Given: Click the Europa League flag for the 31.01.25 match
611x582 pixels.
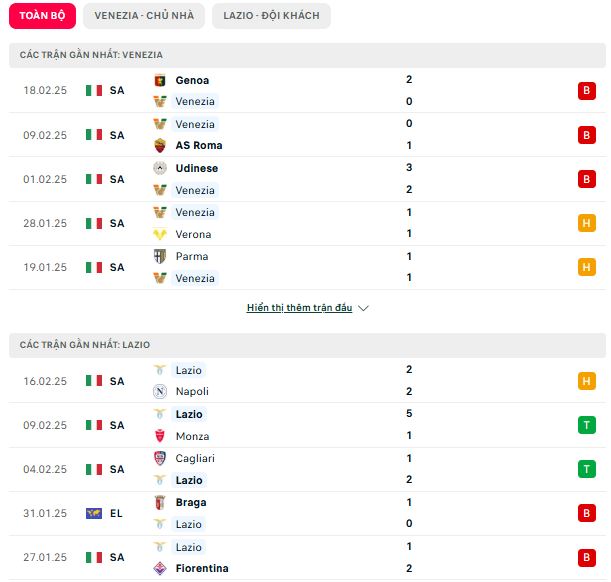Looking at the screenshot, I should coord(94,513).
